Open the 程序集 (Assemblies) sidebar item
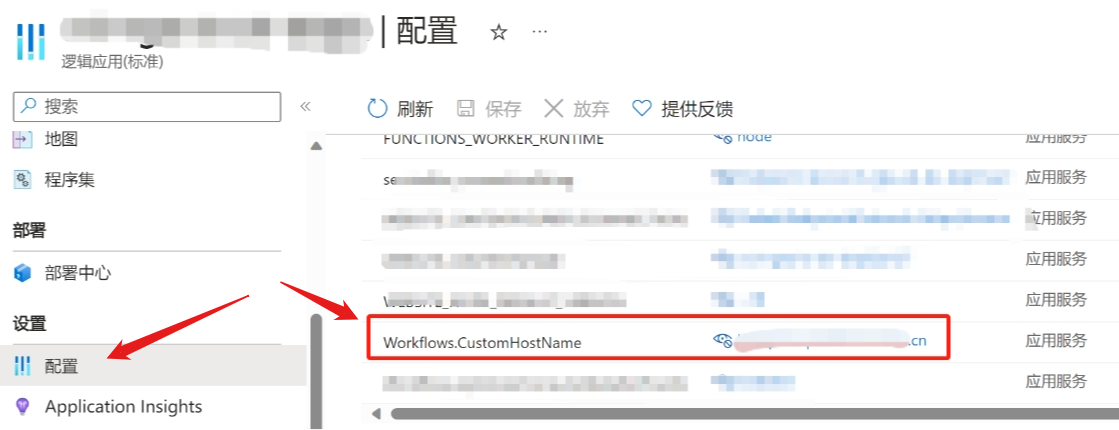 pos(69,180)
